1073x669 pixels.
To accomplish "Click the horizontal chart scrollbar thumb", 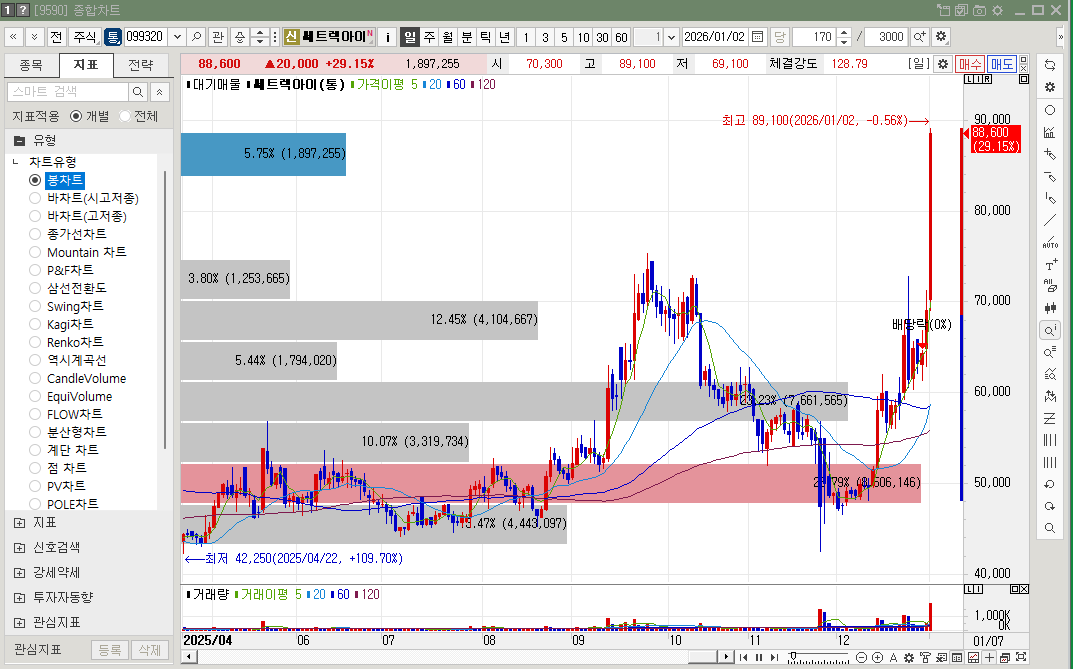I will point(701,657).
